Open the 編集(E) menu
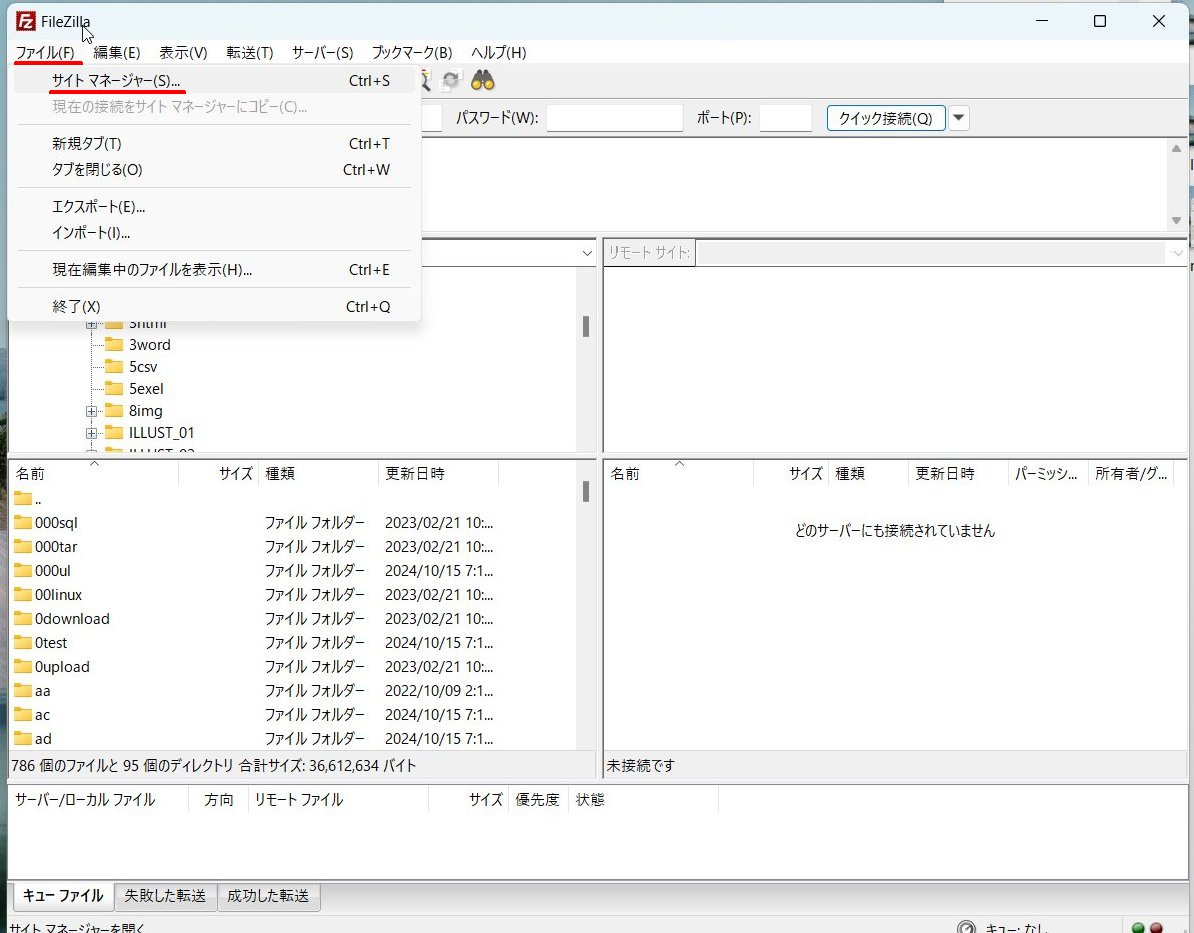Viewport: 1194px width, 933px height. point(117,53)
